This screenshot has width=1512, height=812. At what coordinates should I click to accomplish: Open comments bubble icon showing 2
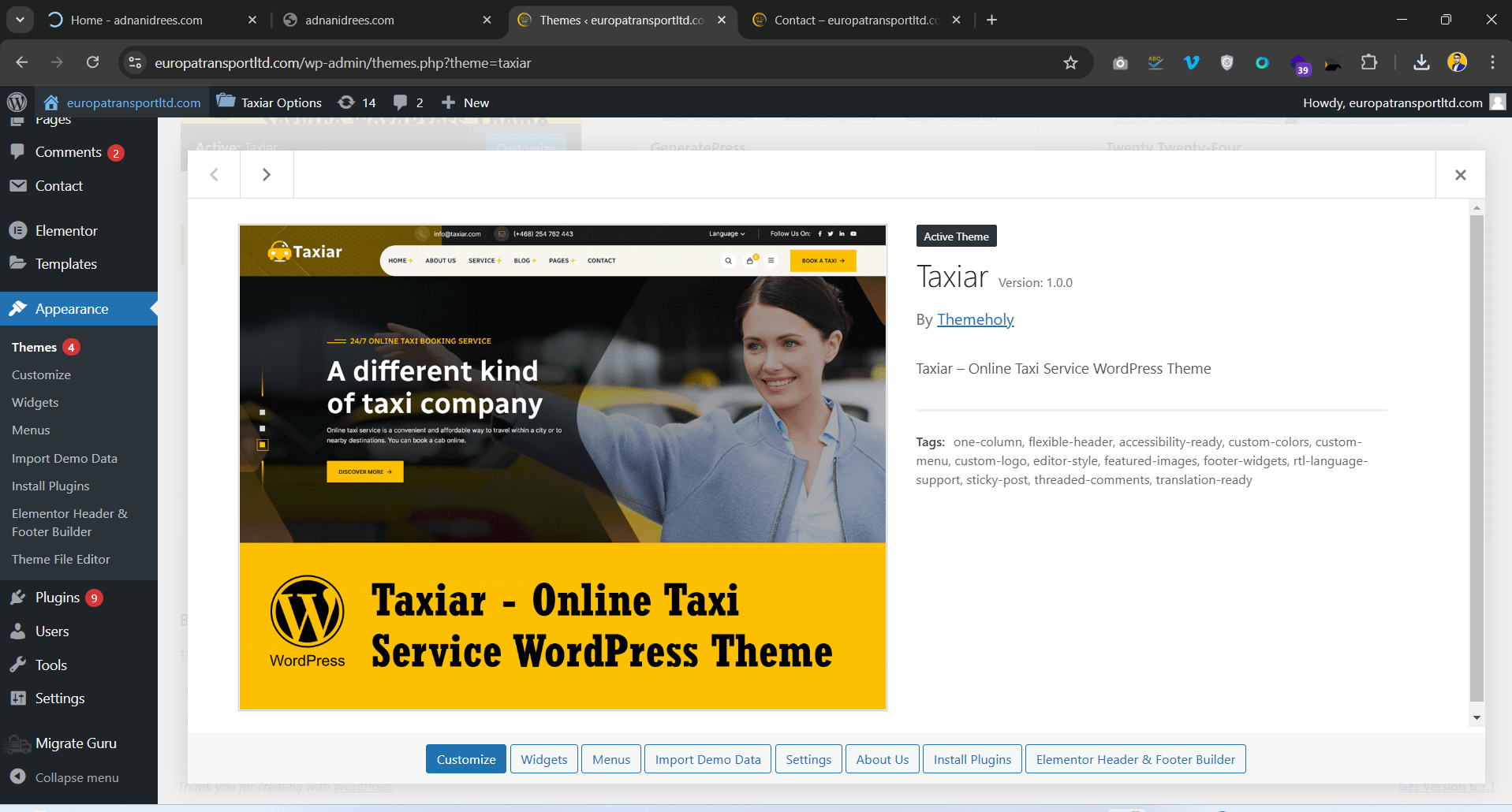408,102
